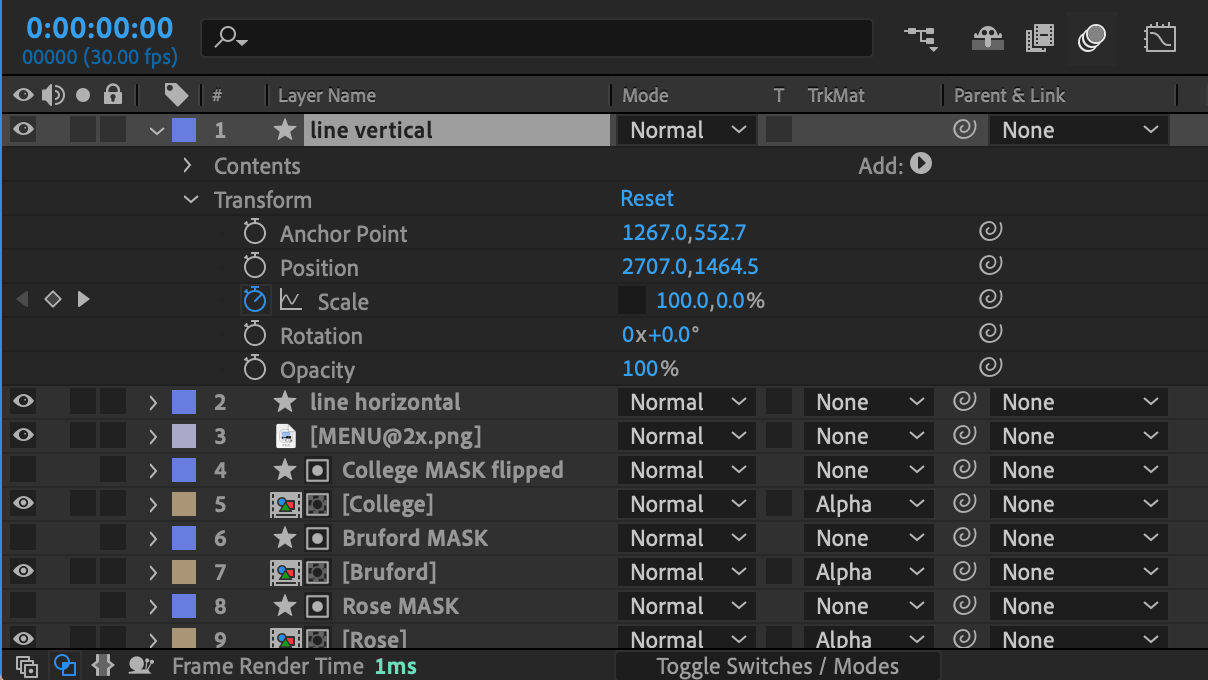Click the Layer Name column header
This screenshot has width=1208, height=680.
coord(327,96)
